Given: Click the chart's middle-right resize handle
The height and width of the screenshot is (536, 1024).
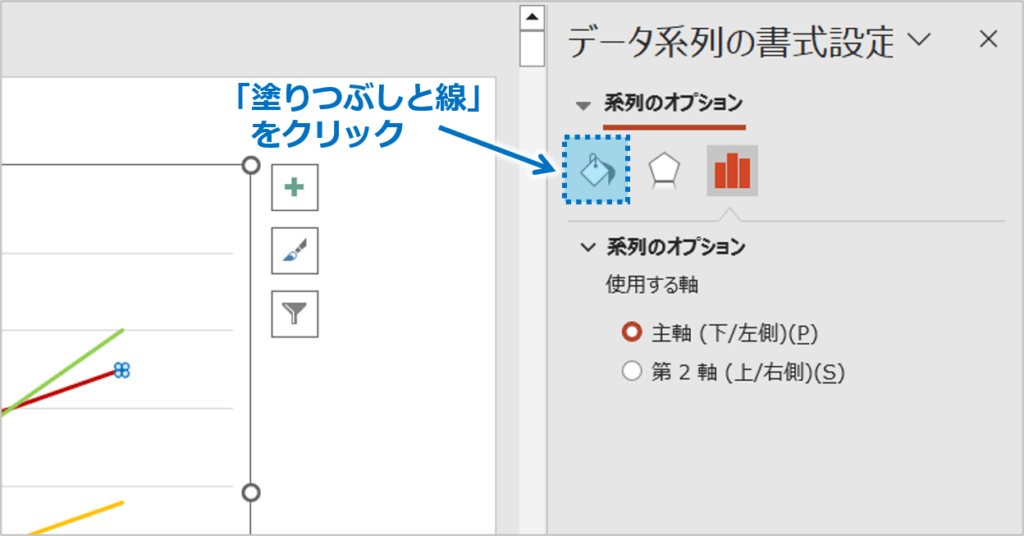Looking at the screenshot, I should [251, 492].
